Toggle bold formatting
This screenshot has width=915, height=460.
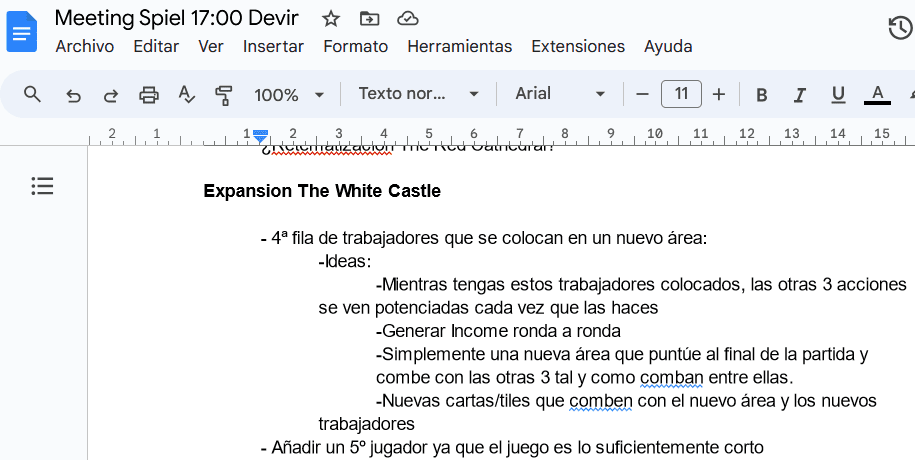tap(762, 95)
